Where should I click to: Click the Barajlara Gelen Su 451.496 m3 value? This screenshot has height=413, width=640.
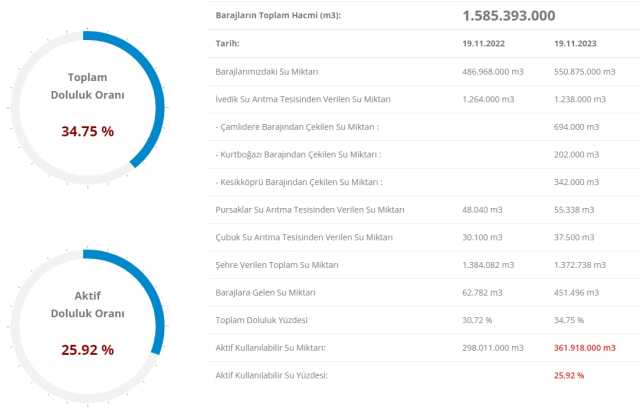coord(576,293)
